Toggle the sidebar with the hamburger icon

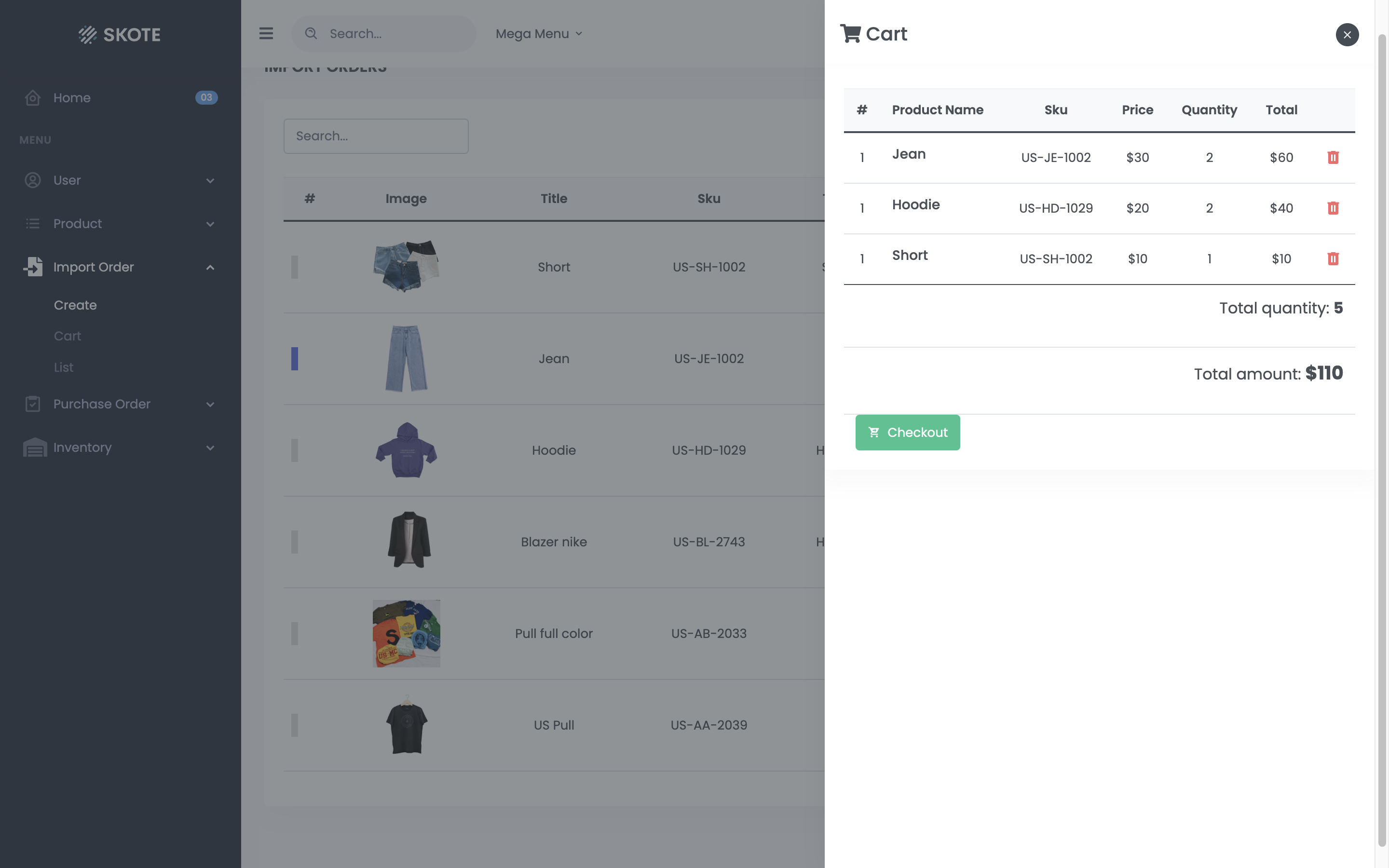pyautogui.click(x=266, y=33)
